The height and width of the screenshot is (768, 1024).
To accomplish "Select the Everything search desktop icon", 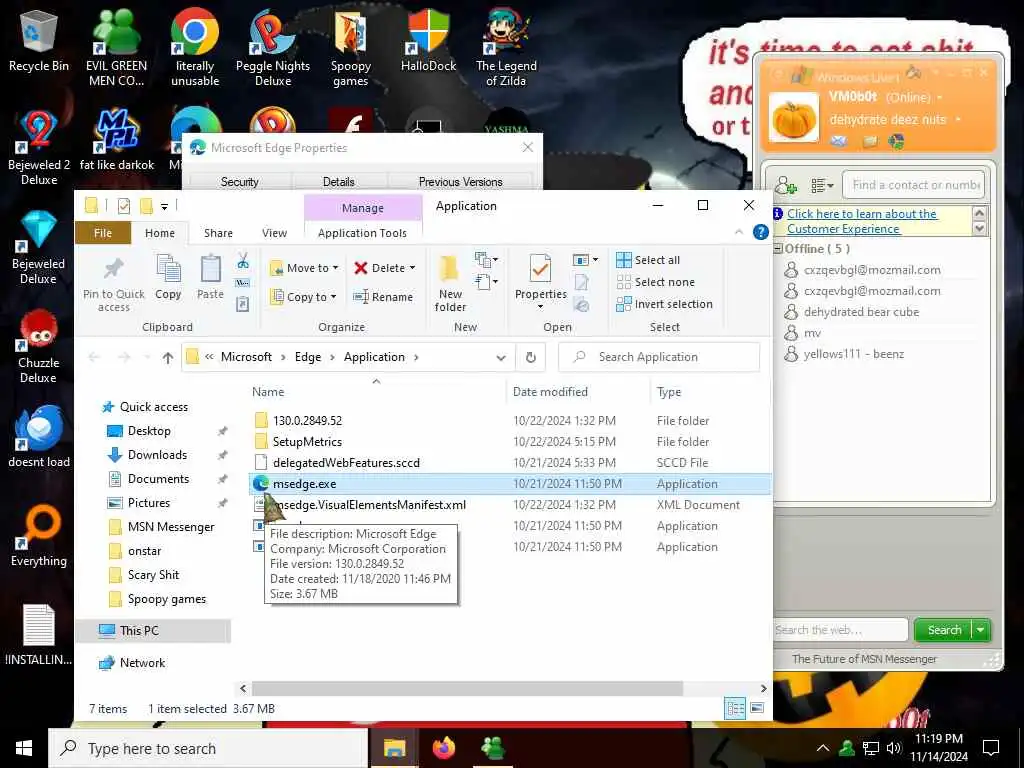I will tap(39, 536).
